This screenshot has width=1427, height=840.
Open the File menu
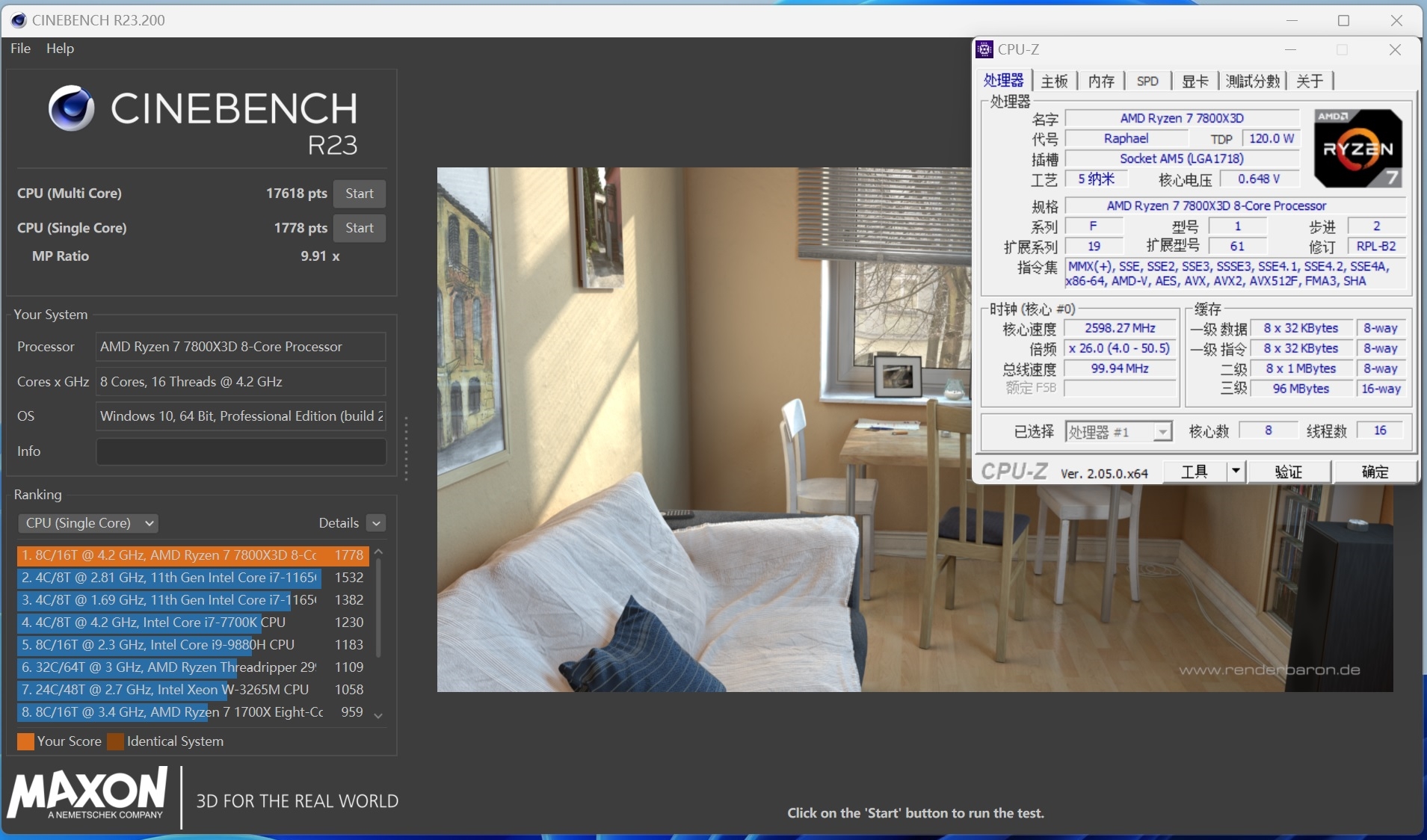click(x=20, y=49)
